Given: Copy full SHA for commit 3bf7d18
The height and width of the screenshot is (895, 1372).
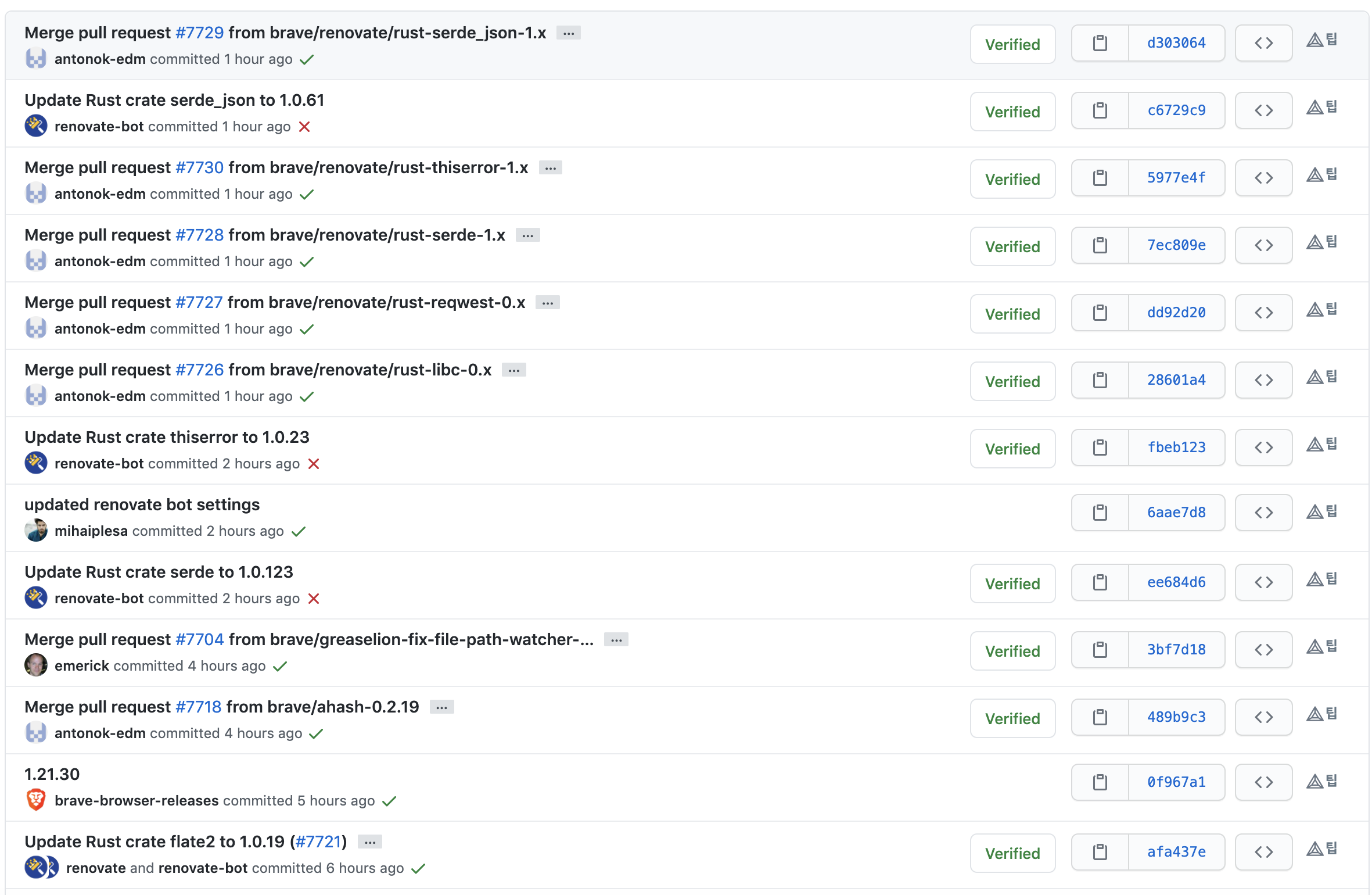Looking at the screenshot, I should pos(1100,650).
